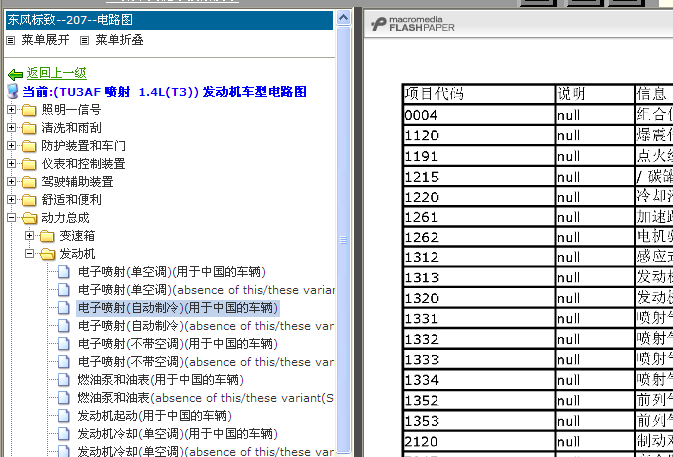Screen dimensions: 673x457
Task: Click table cell with code 2120
Action: (479, 442)
